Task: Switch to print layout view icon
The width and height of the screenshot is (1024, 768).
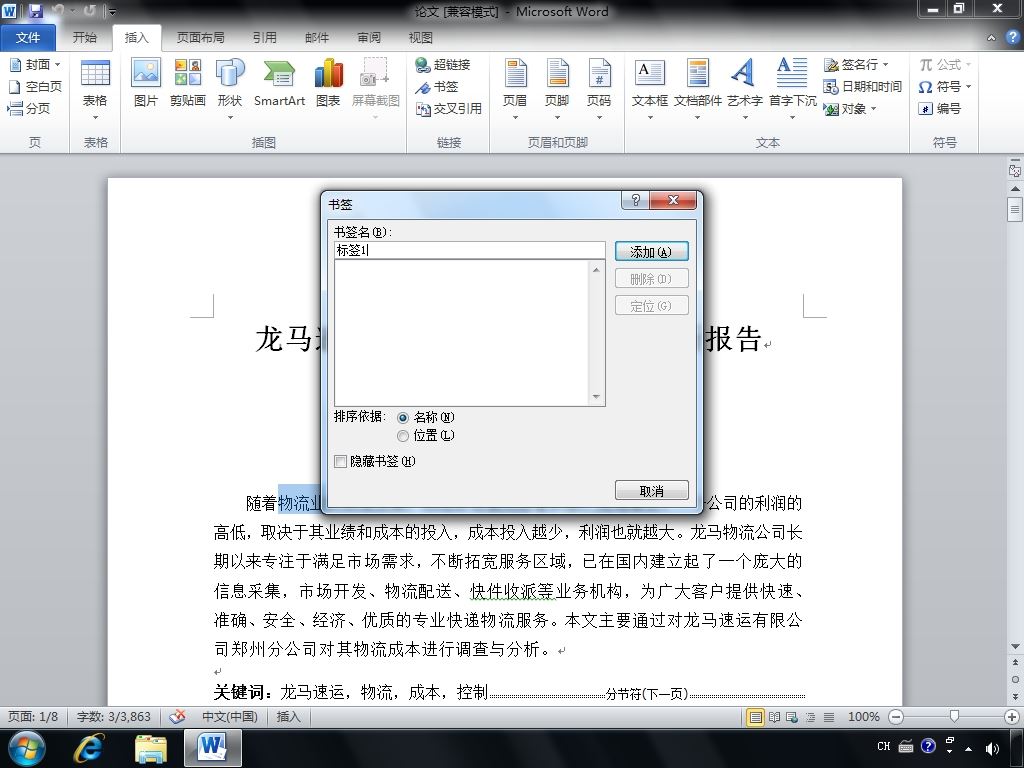Action: point(756,717)
